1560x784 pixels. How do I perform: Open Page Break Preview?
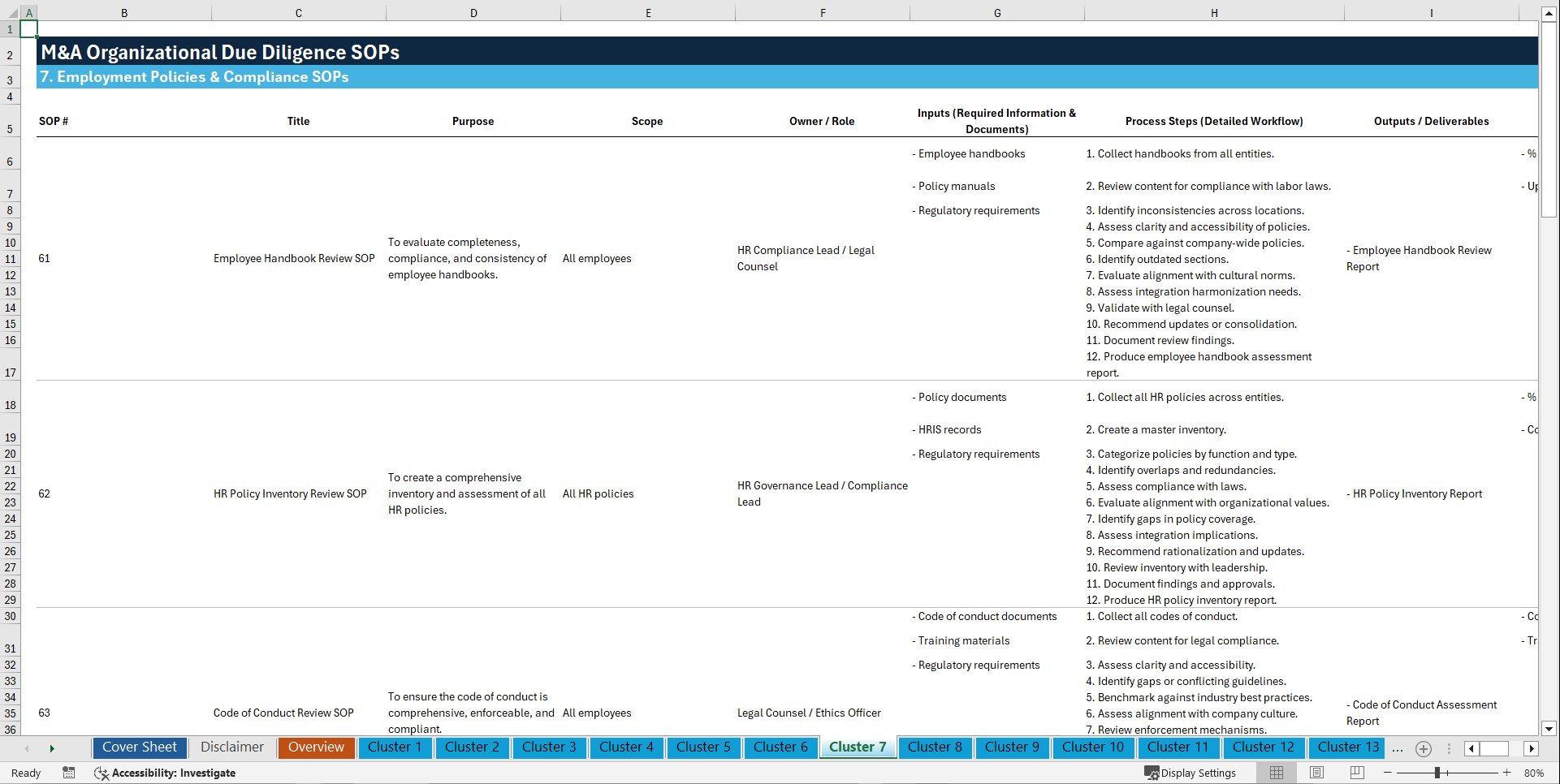coord(1357,773)
